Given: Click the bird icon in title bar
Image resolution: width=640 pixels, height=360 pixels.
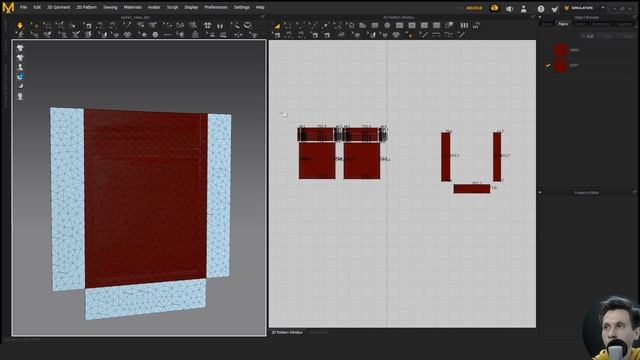Looking at the screenshot, I should point(555,9).
